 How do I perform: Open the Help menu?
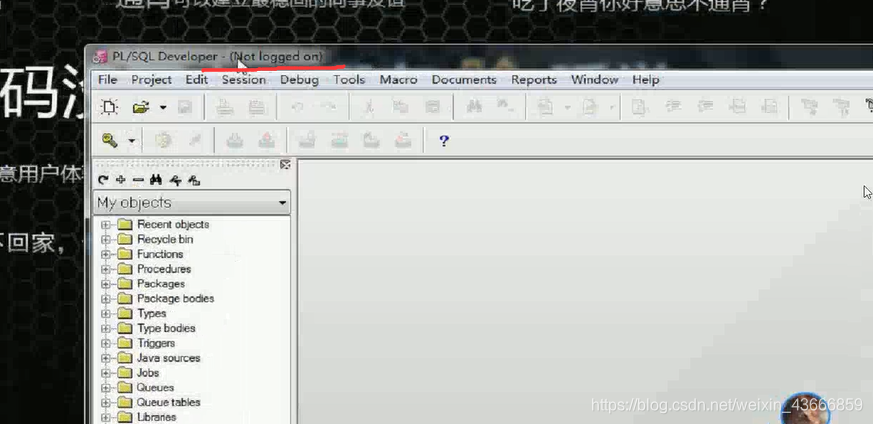(646, 80)
